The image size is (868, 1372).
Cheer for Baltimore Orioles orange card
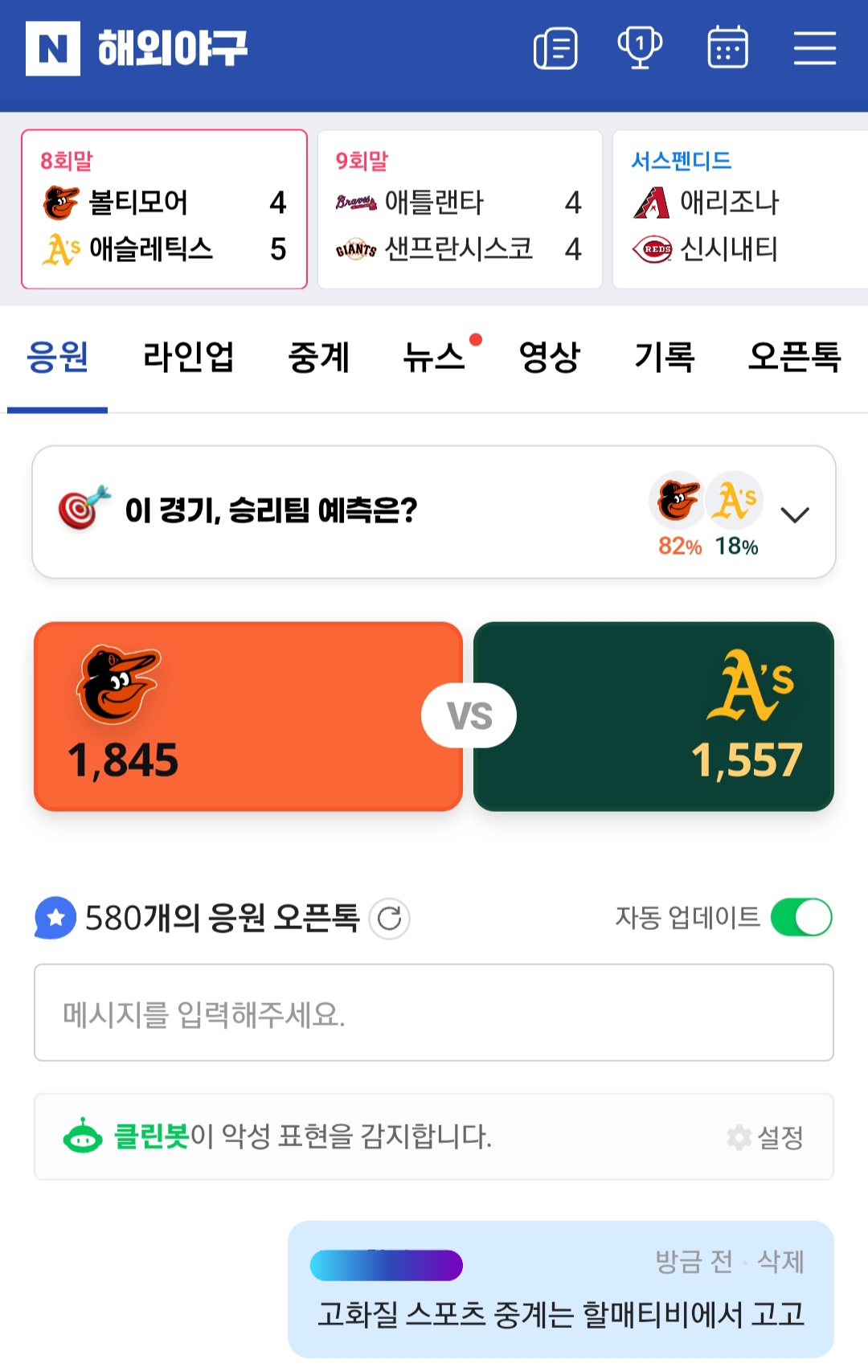click(248, 716)
